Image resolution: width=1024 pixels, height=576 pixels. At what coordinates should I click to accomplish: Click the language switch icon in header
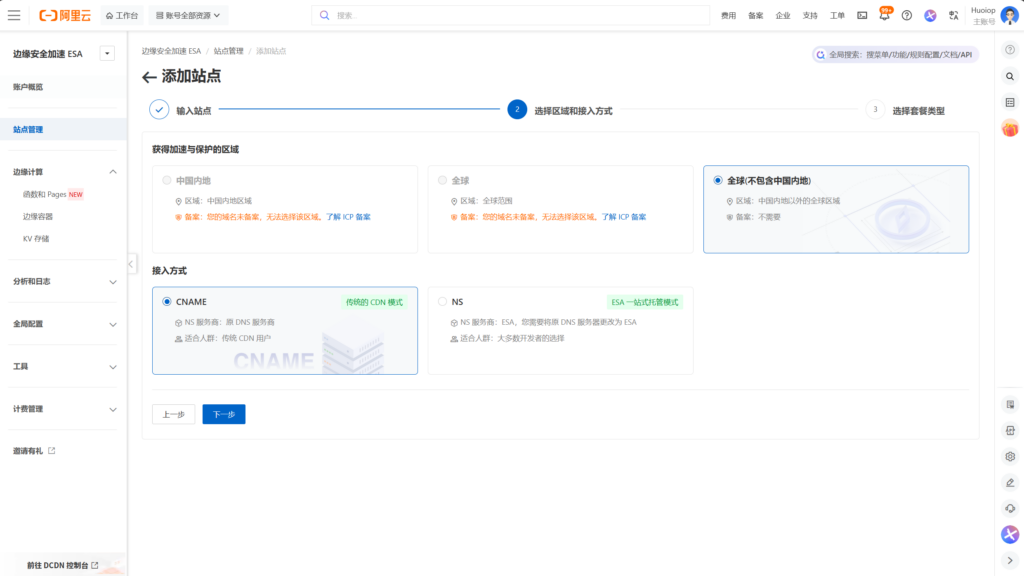coord(954,16)
